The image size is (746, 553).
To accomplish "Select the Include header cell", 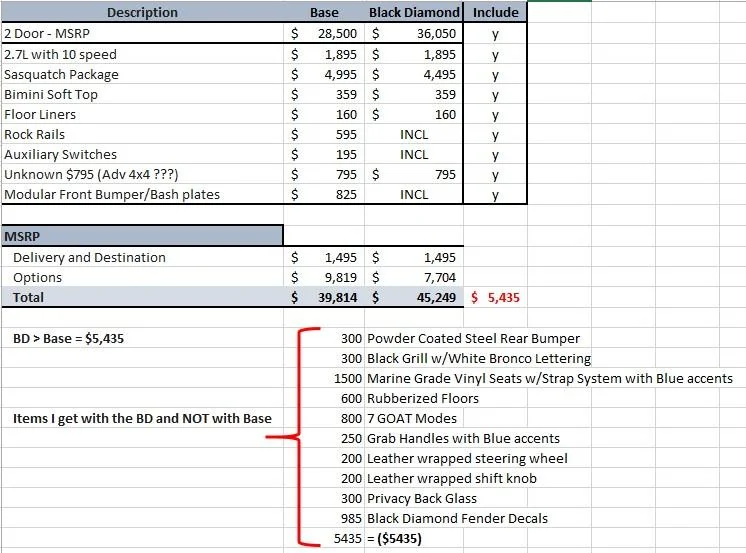I will 495,12.
